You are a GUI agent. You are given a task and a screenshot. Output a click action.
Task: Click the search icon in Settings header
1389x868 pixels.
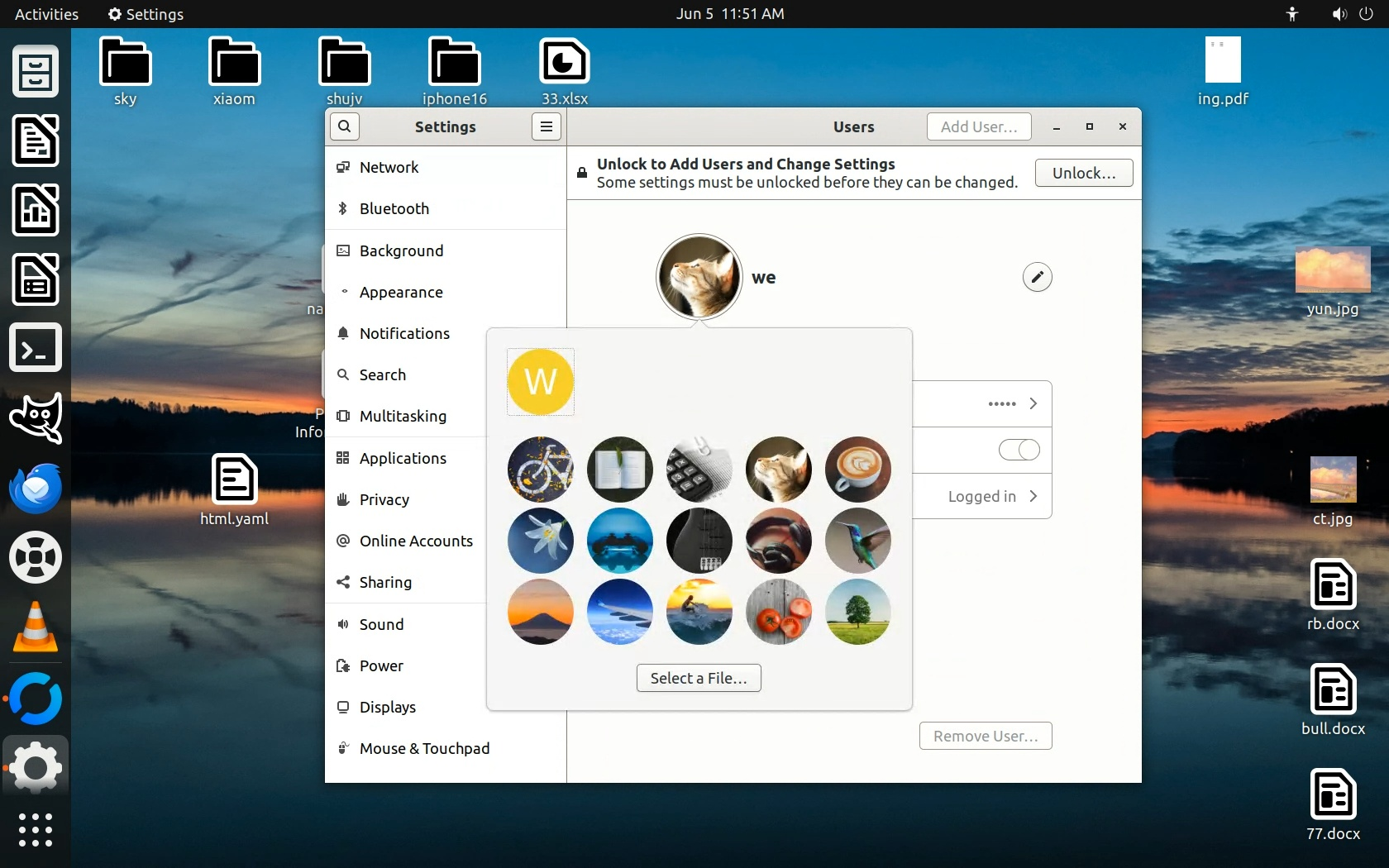click(x=345, y=126)
